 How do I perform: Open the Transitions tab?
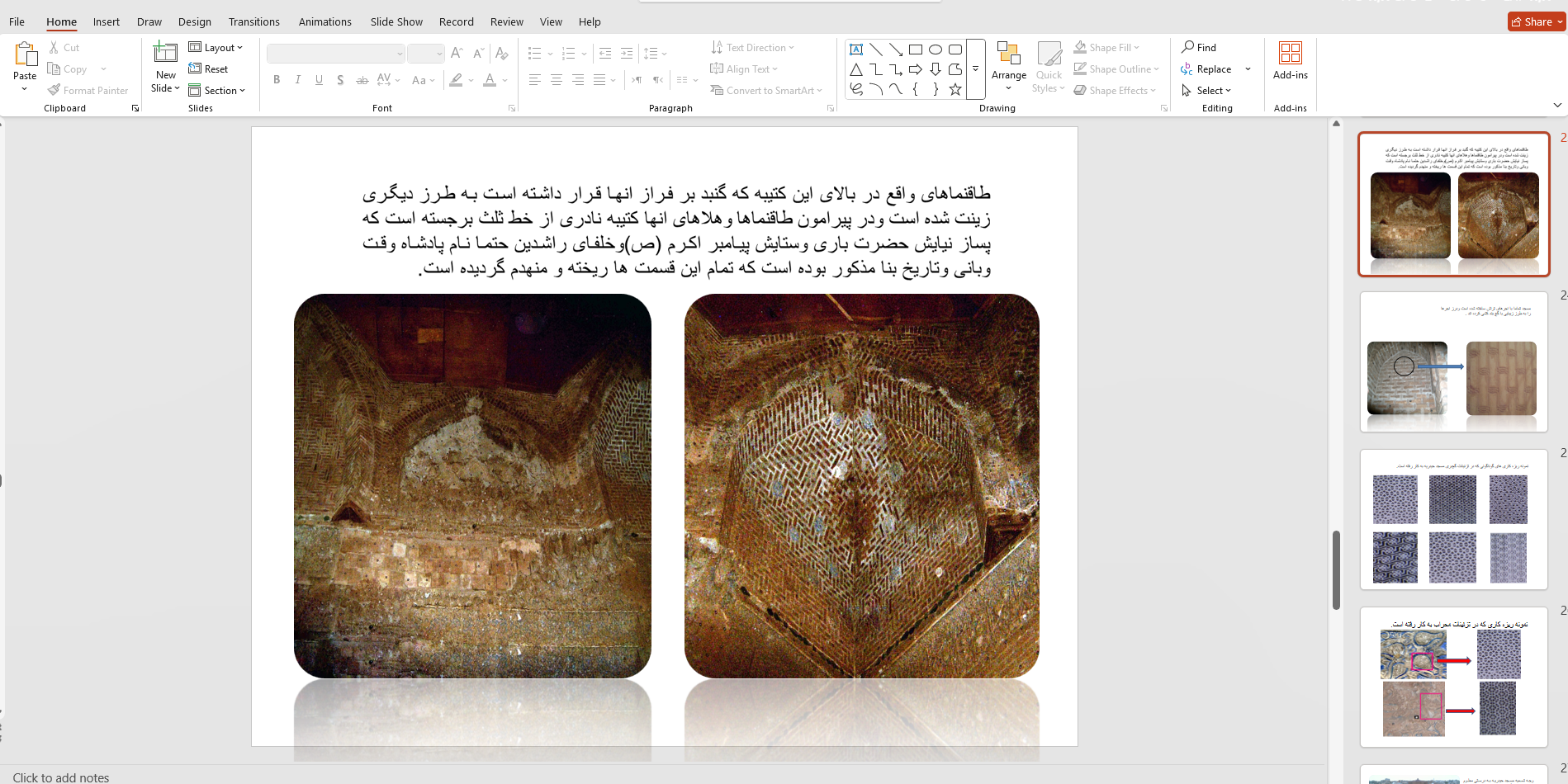click(253, 22)
